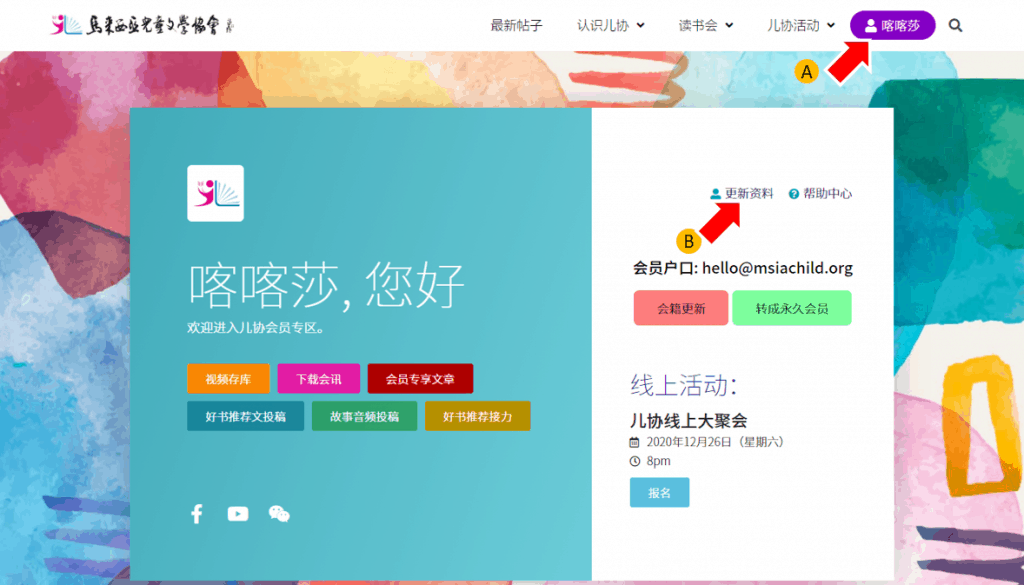Click the pink 下载会讯 button
The image size is (1024, 585).
[x=318, y=379]
